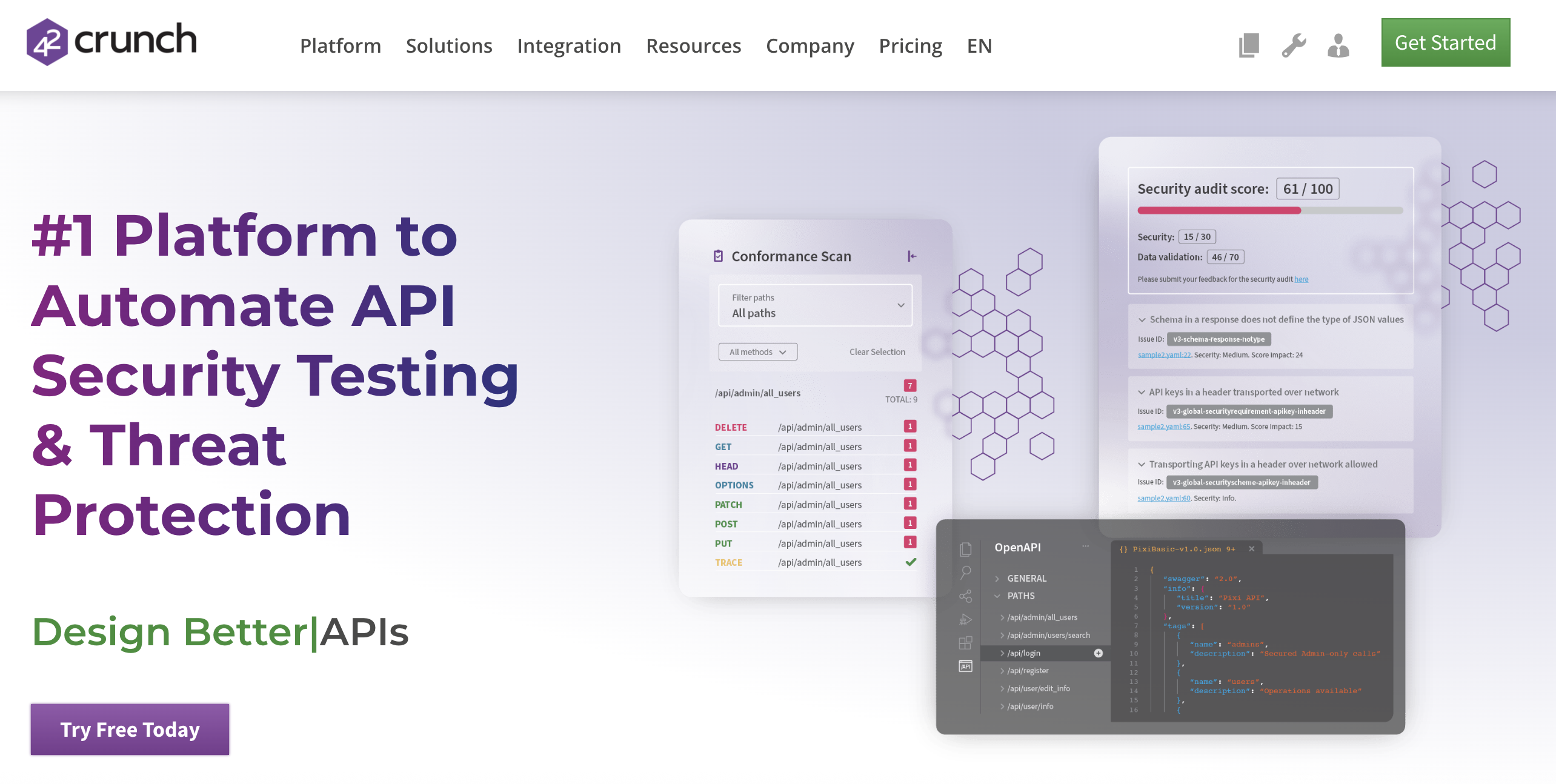This screenshot has height=784, width=1556.
Task: Click the green checkmark on TRACE row
Action: [x=911, y=562]
